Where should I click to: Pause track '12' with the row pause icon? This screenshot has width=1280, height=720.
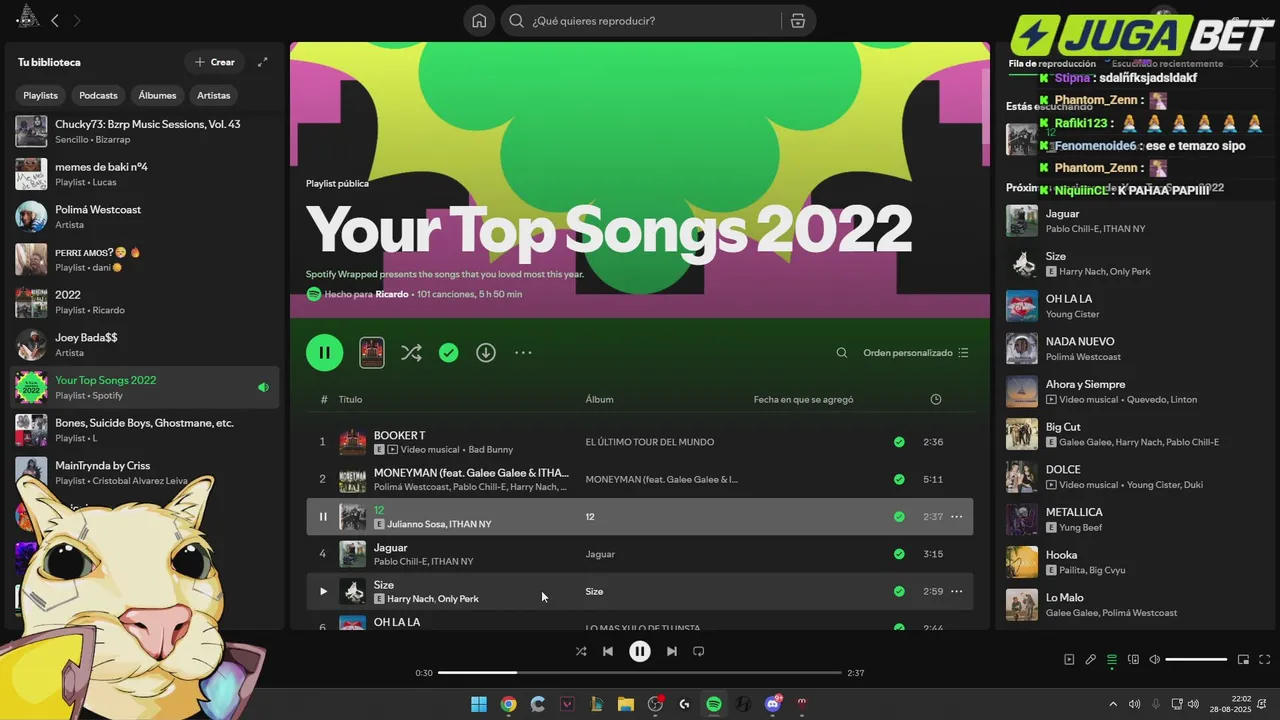pos(323,517)
